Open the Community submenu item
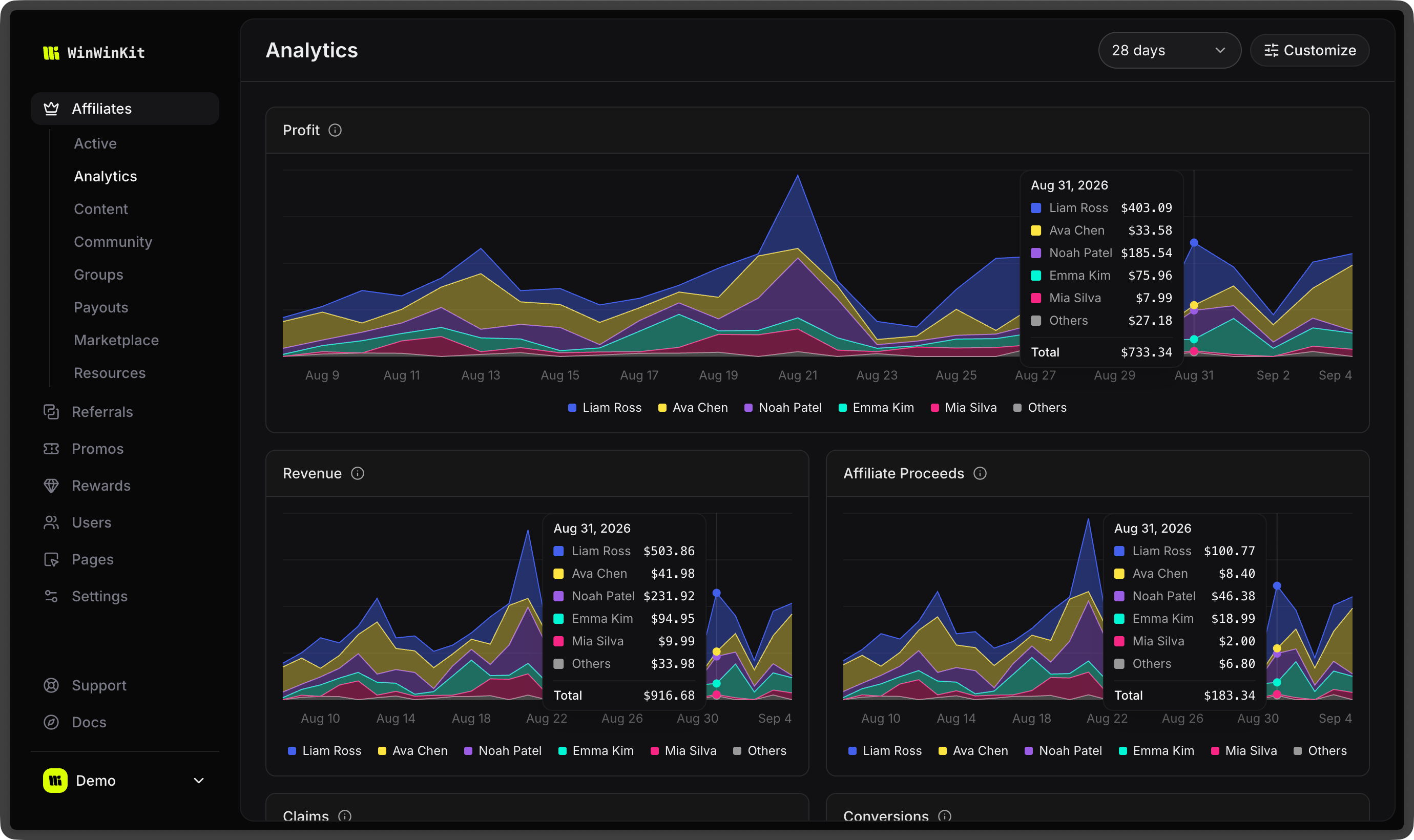 (x=113, y=242)
